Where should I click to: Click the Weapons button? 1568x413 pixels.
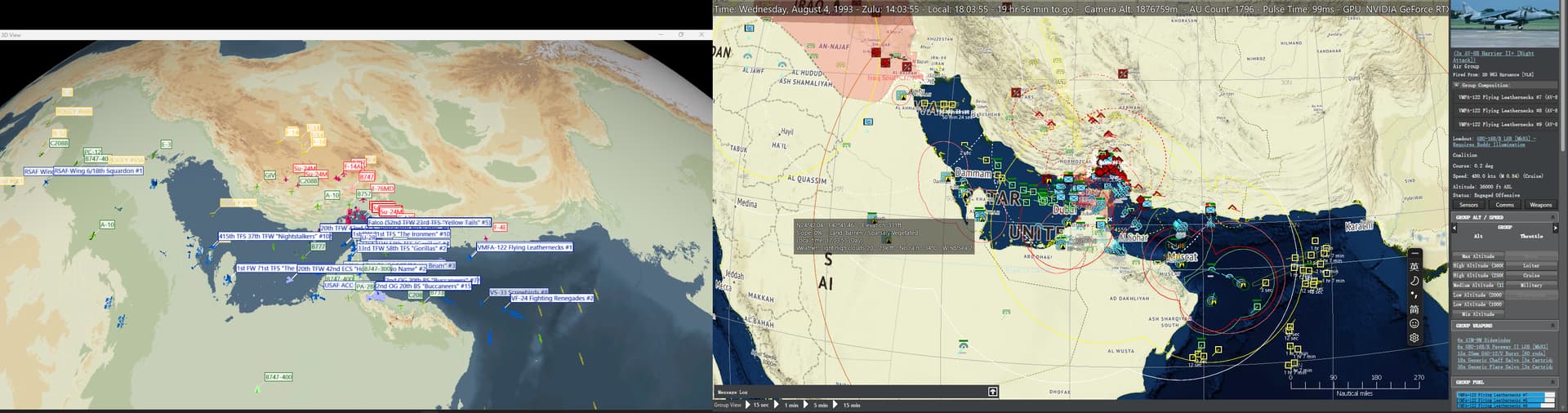tap(1540, 205)
